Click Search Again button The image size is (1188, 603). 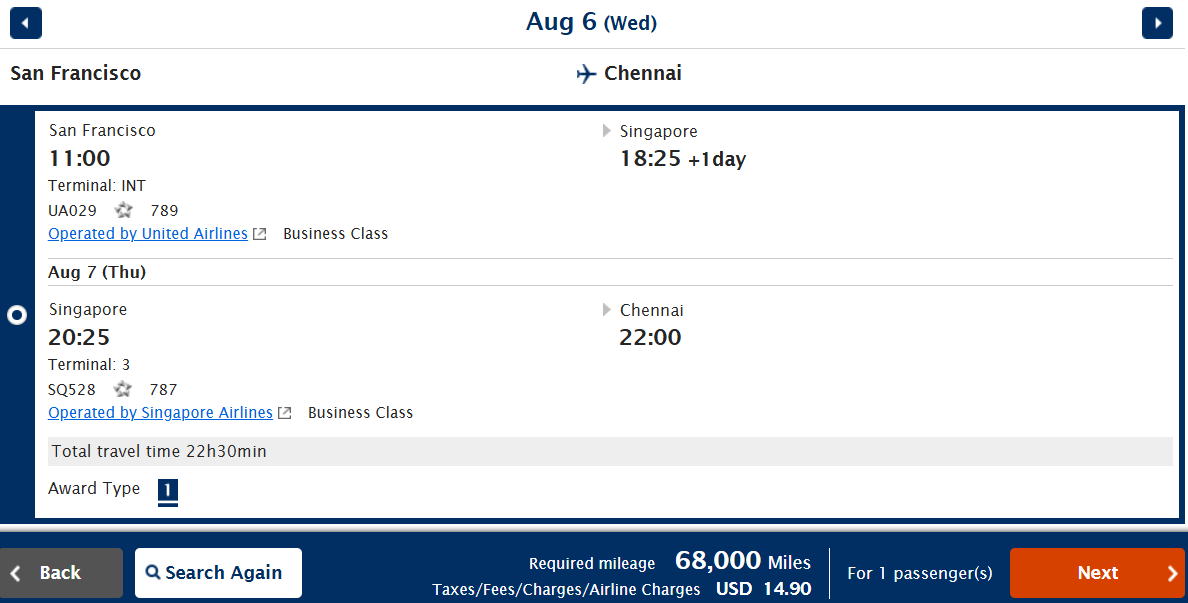pyautogui.click(x=218, y=573)
